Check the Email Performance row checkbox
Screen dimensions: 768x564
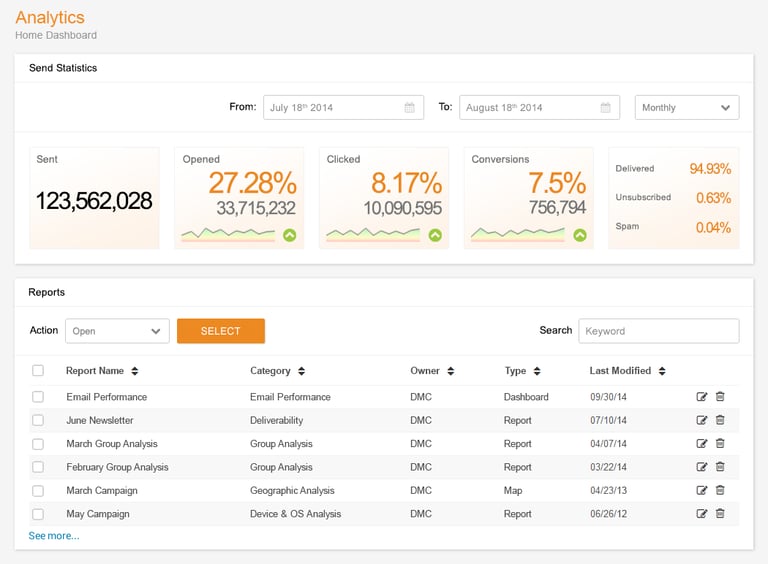click(38, 397)
